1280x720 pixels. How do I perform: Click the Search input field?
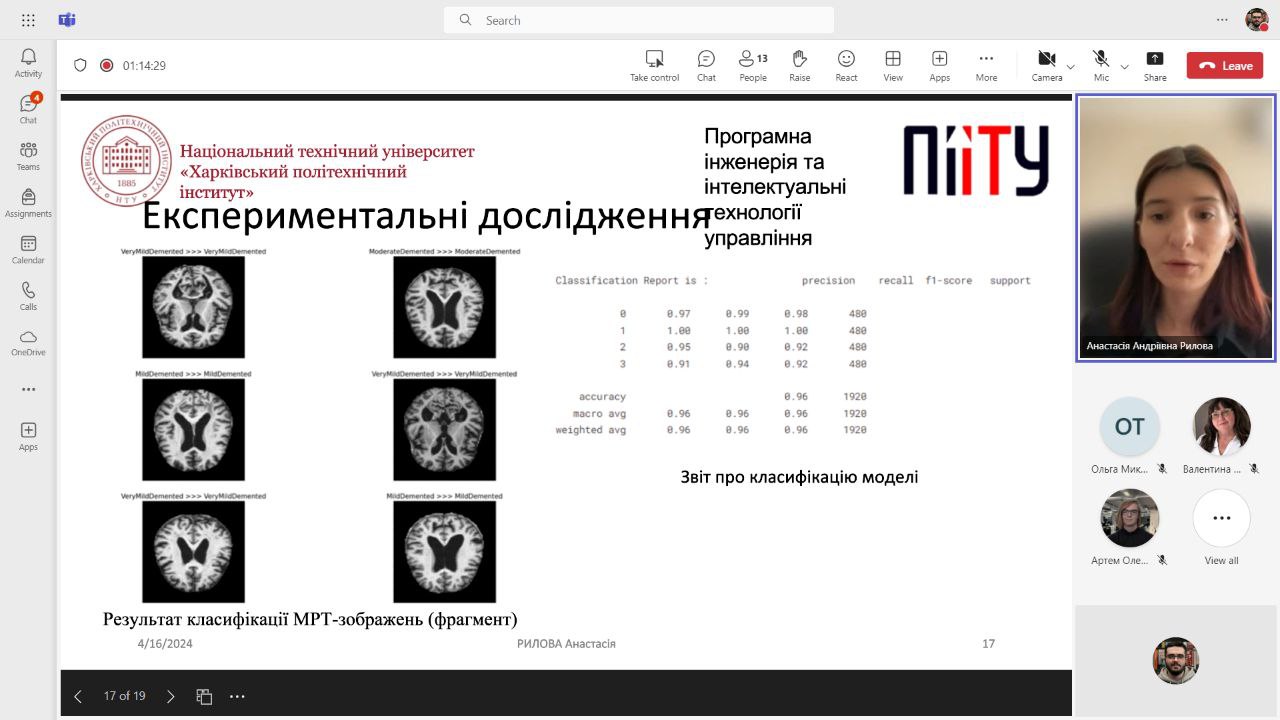(x=640, y=20)
